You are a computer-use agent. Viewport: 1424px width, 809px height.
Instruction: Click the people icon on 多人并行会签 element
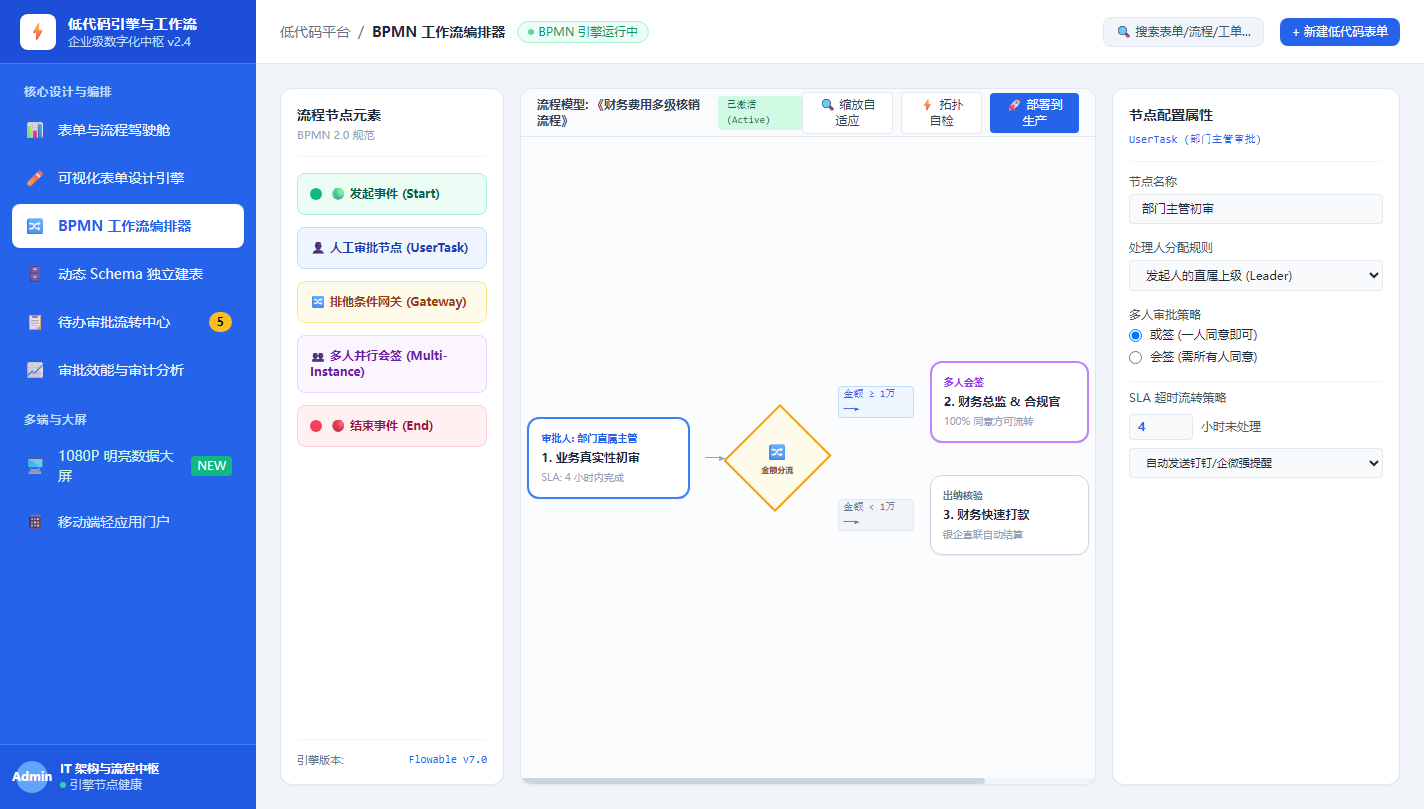318,356
